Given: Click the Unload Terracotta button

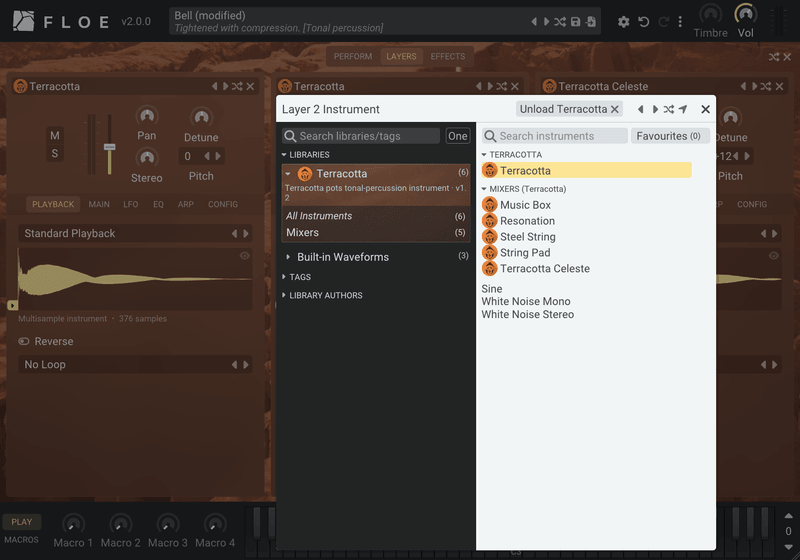Looking at the screenshot, I should (x=569, y=109).
